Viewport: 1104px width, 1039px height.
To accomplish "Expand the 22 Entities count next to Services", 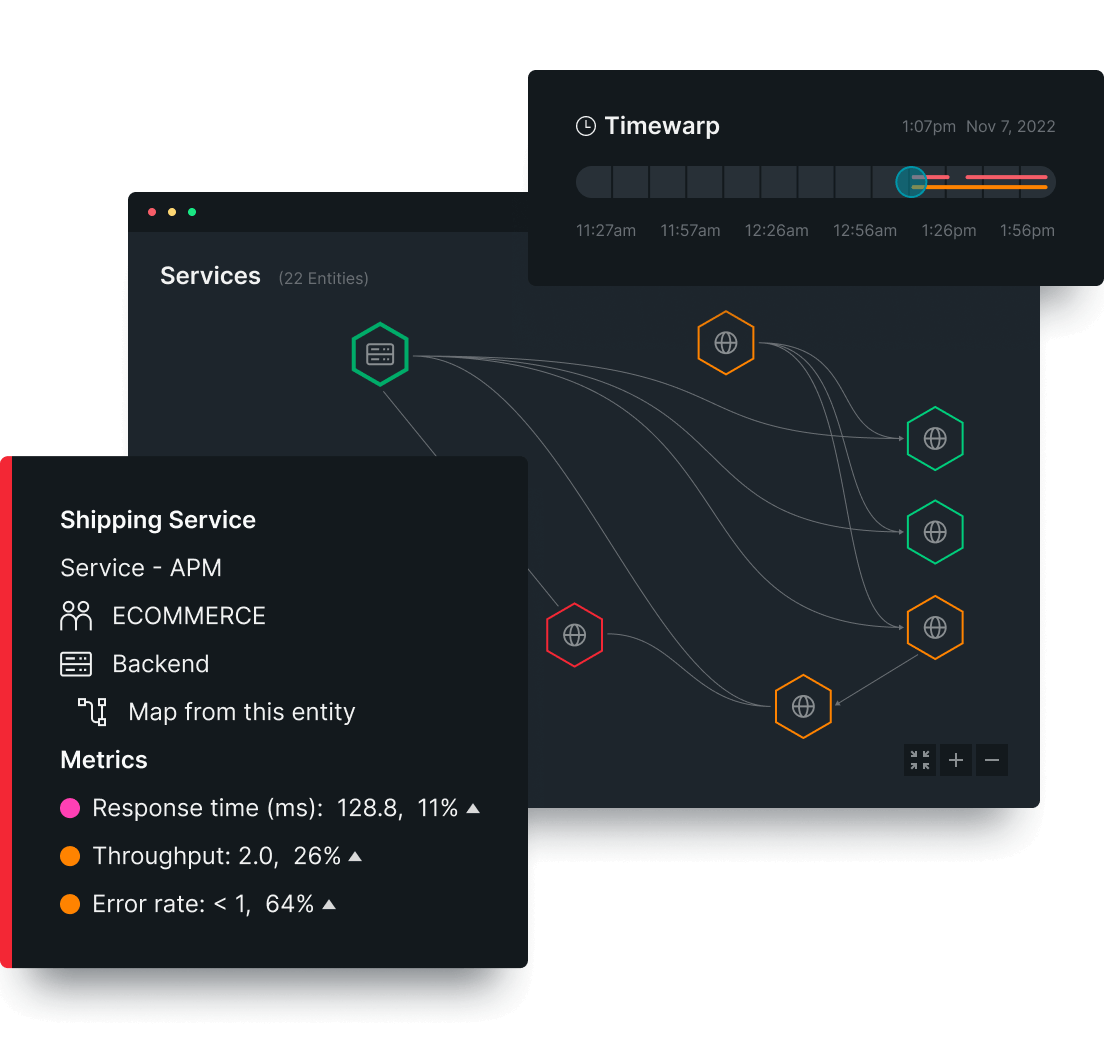I will coord(323,278).
